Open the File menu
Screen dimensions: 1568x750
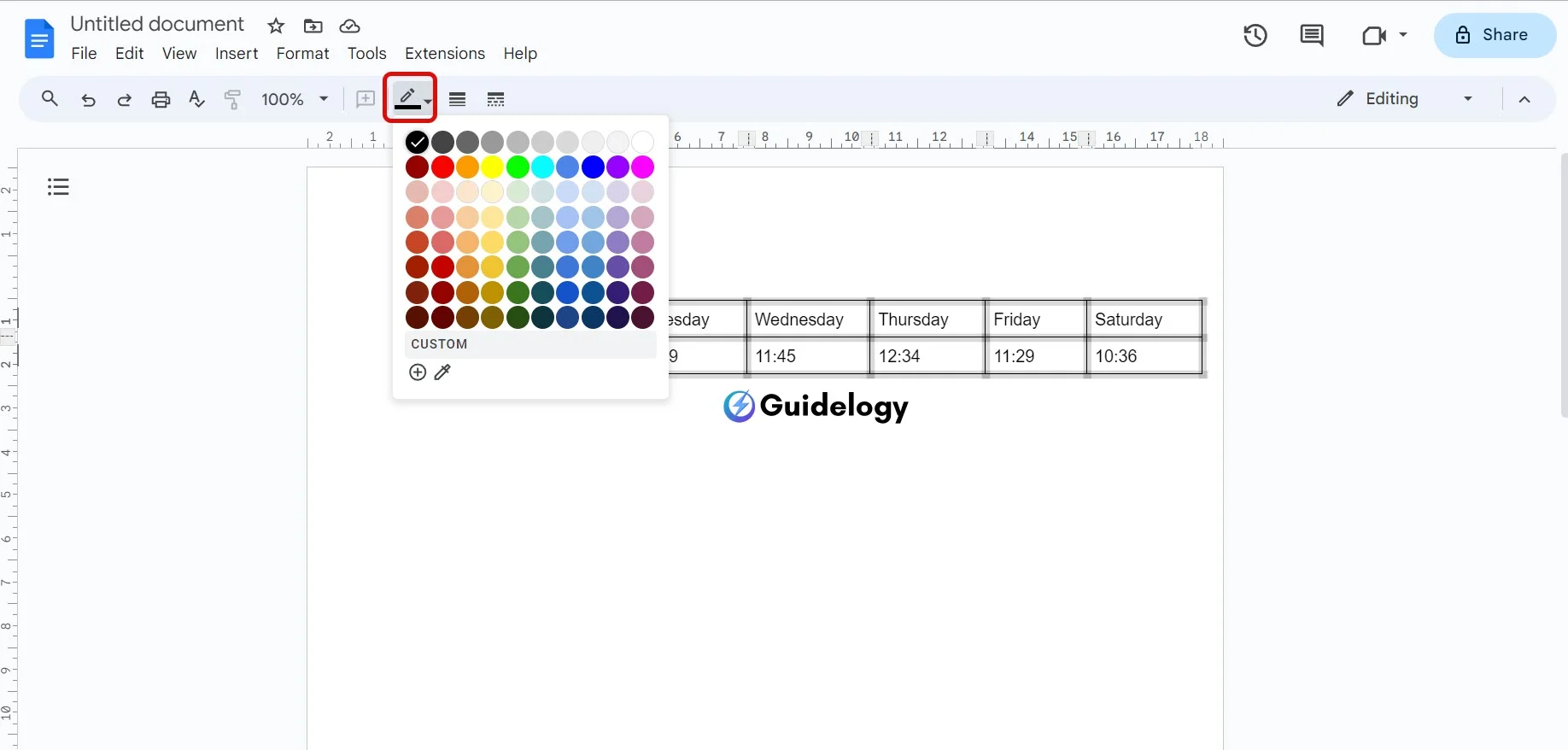point(84,53)
